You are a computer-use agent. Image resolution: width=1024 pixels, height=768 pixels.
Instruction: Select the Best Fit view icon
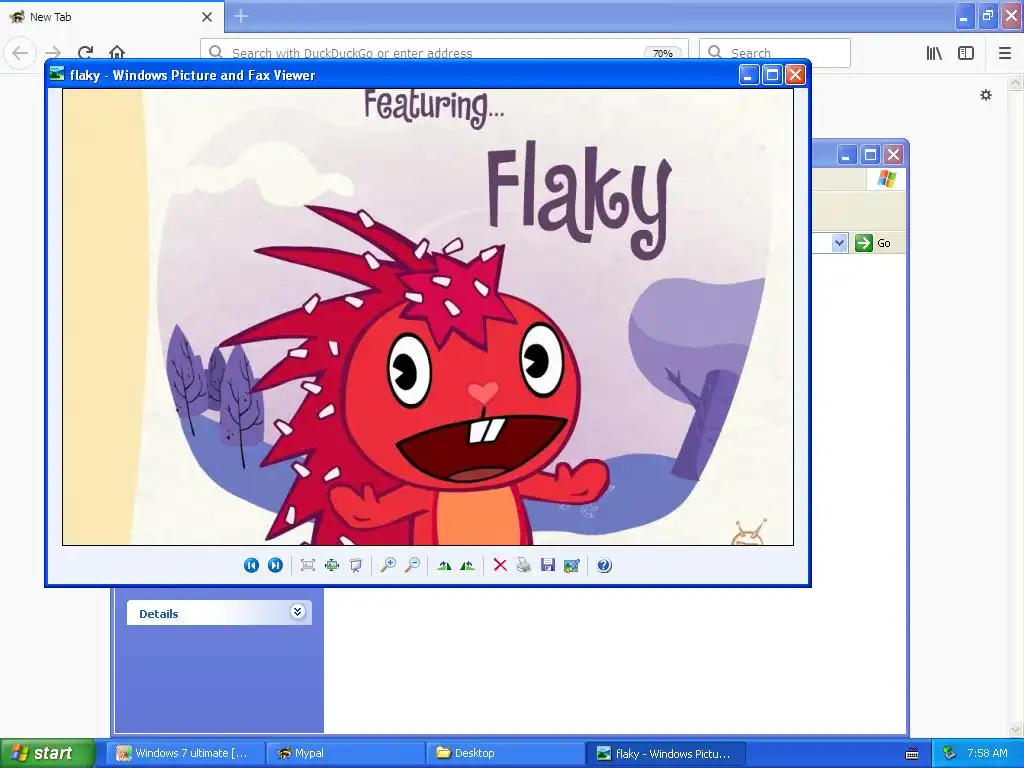[308, 566]
